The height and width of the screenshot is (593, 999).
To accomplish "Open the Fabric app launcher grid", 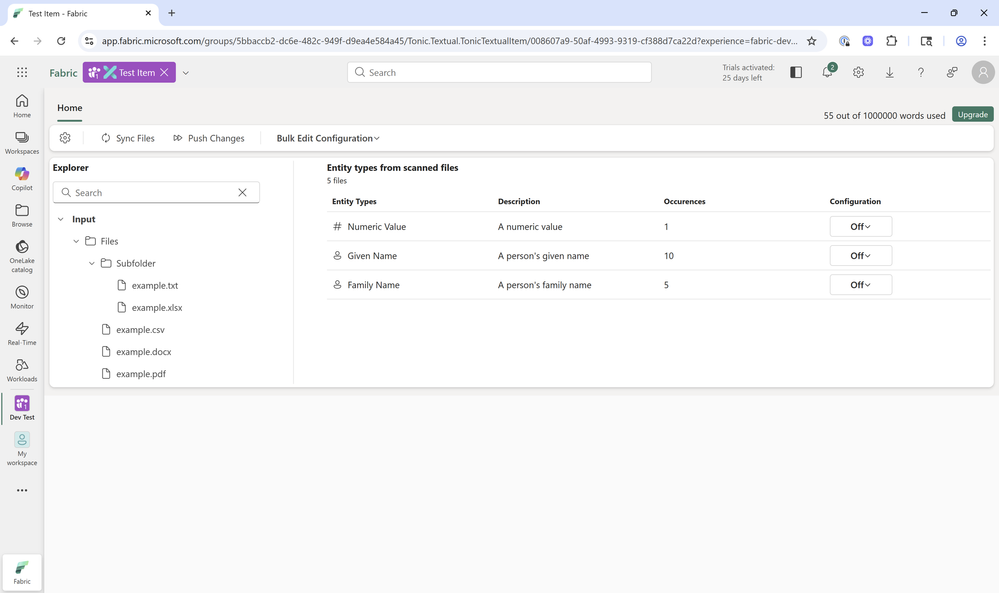I will pos(22,73).
